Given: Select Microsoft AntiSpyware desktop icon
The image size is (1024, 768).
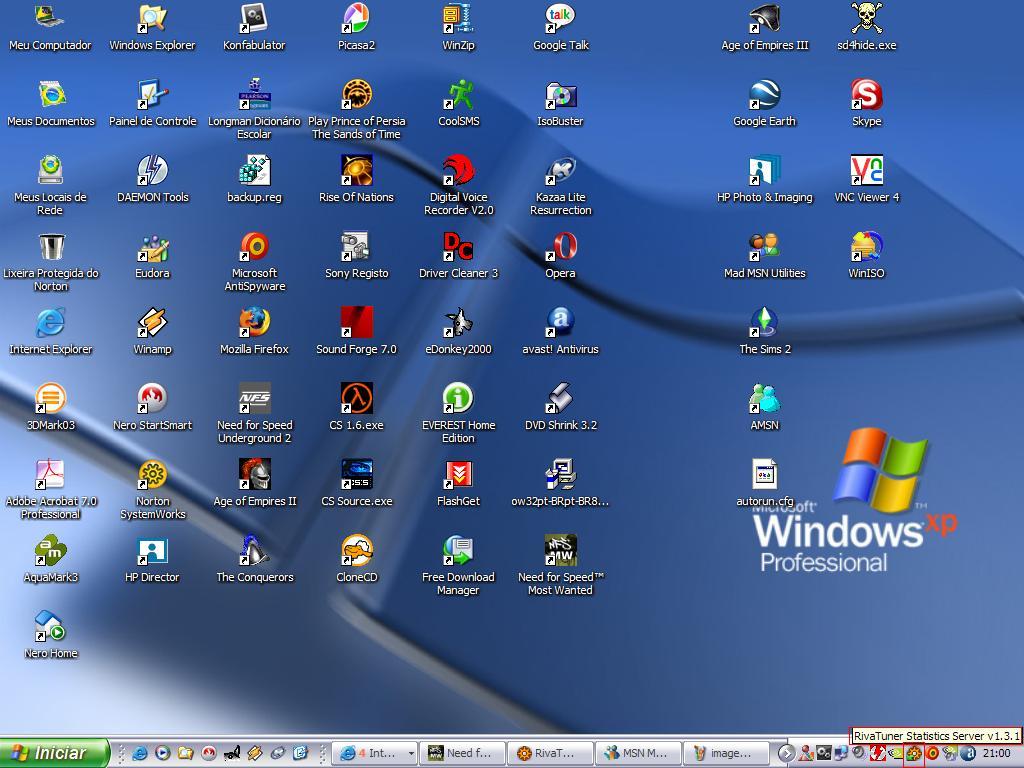Looking at the screenshot, I should 254,246.
